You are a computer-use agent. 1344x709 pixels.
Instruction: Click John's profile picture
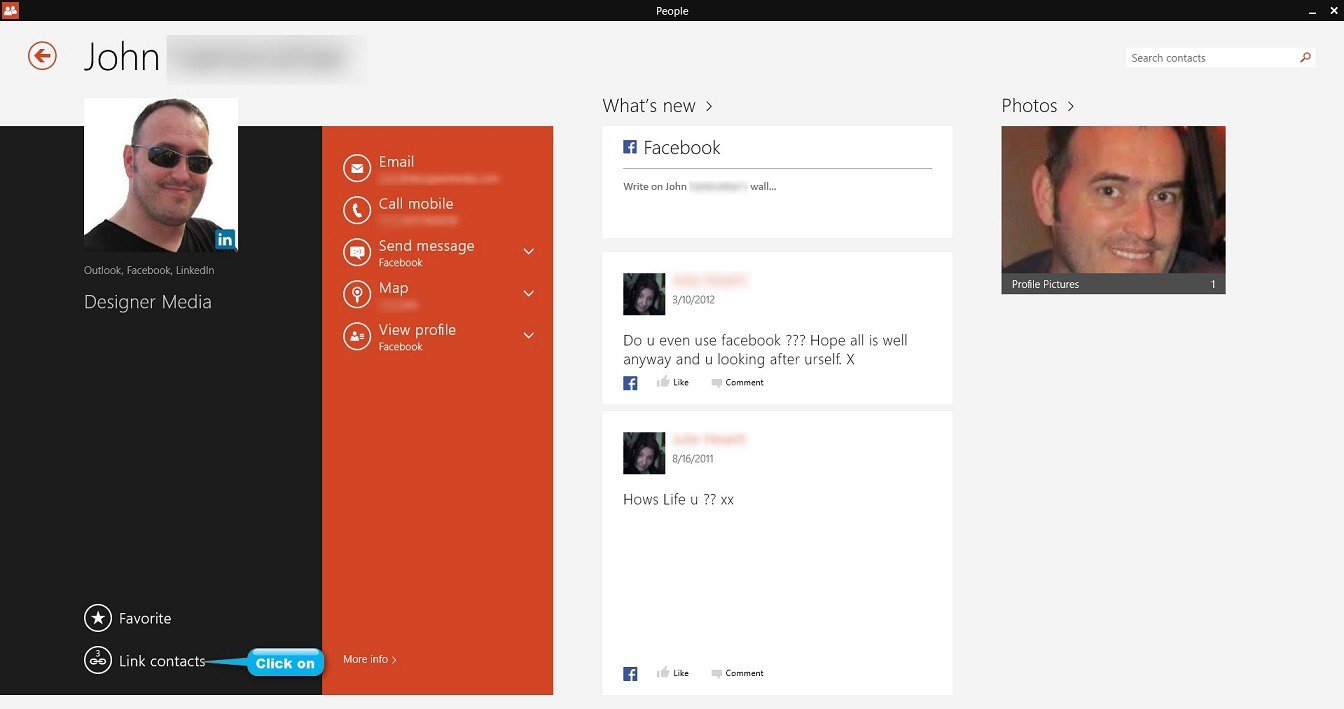pos(161,174)
